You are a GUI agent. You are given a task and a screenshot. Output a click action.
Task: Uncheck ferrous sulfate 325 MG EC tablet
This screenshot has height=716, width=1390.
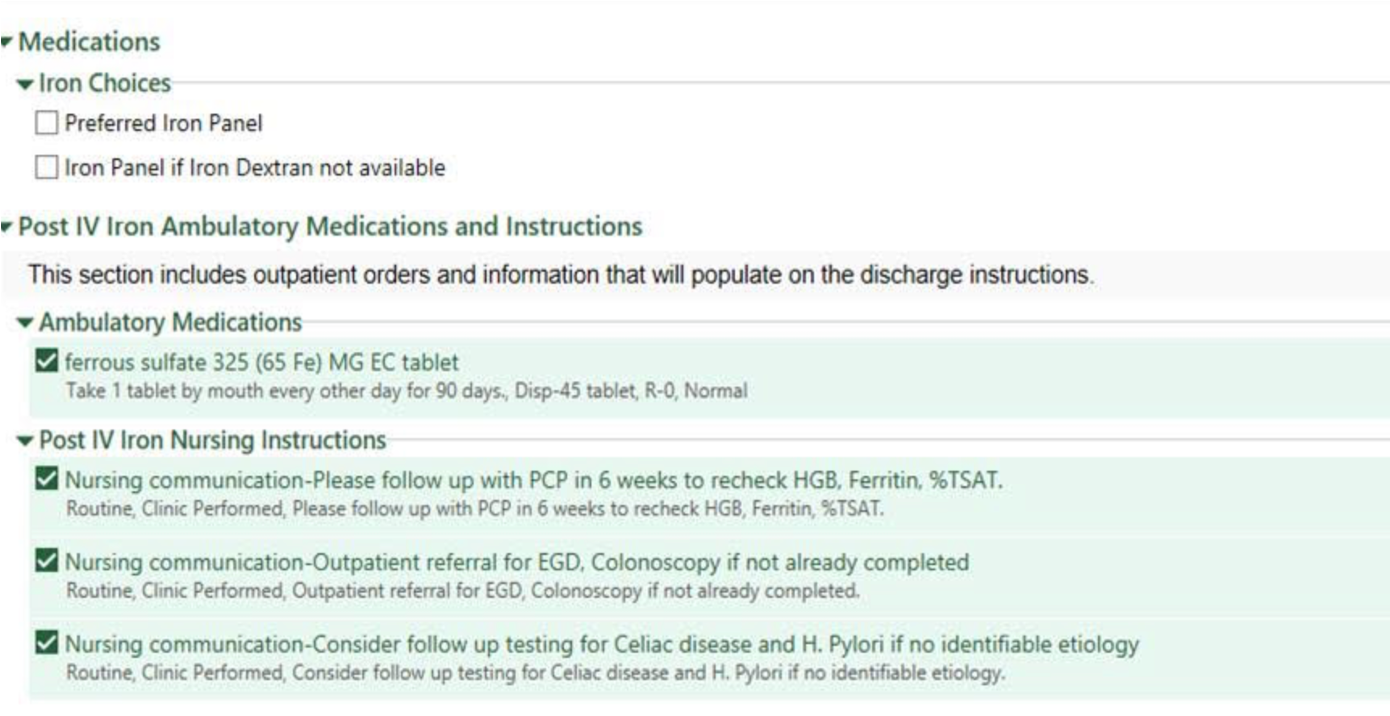pos(46,360)
